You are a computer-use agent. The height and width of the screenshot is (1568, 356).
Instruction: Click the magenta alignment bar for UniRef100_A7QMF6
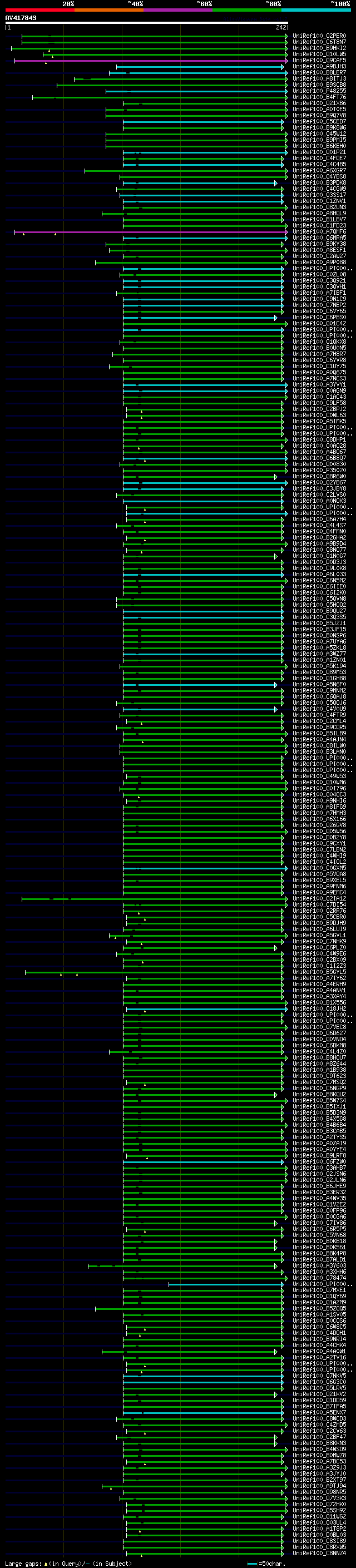tap(151, 232)
